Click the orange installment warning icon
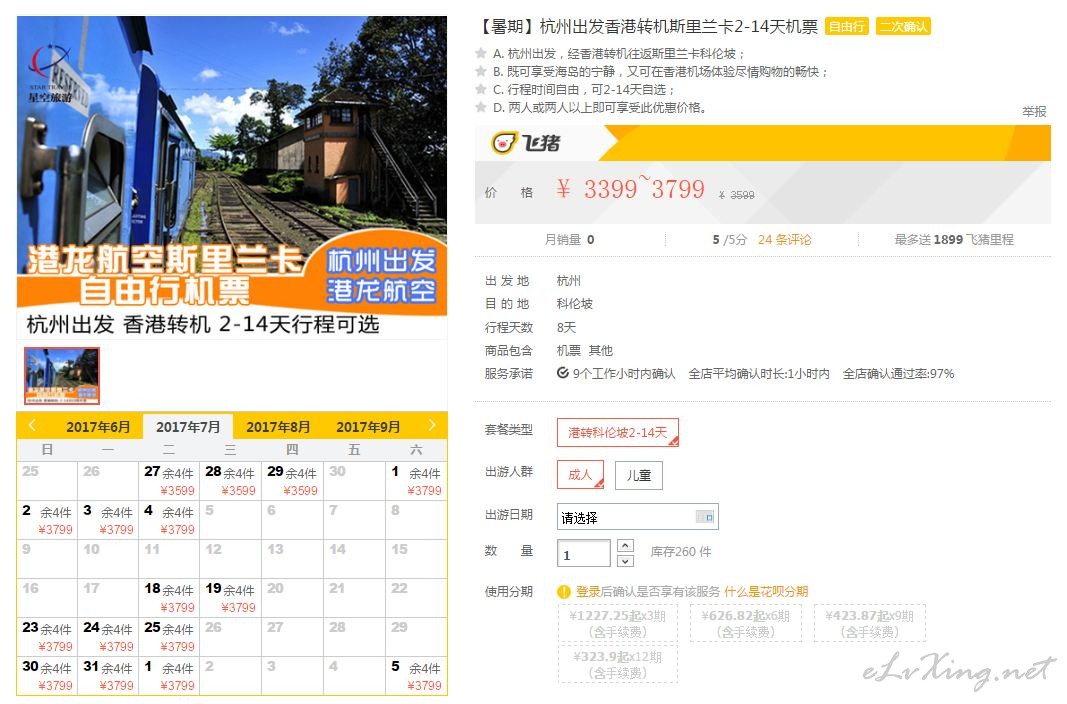The image size is (1067, 704). (x=564, y=592)
